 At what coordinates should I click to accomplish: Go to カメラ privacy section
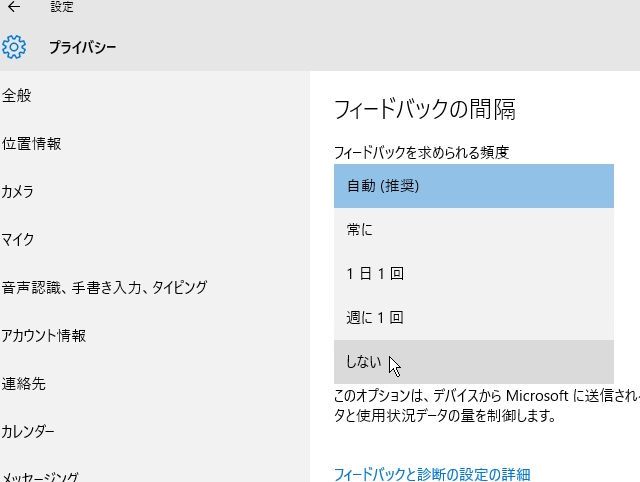pos(17,191)
